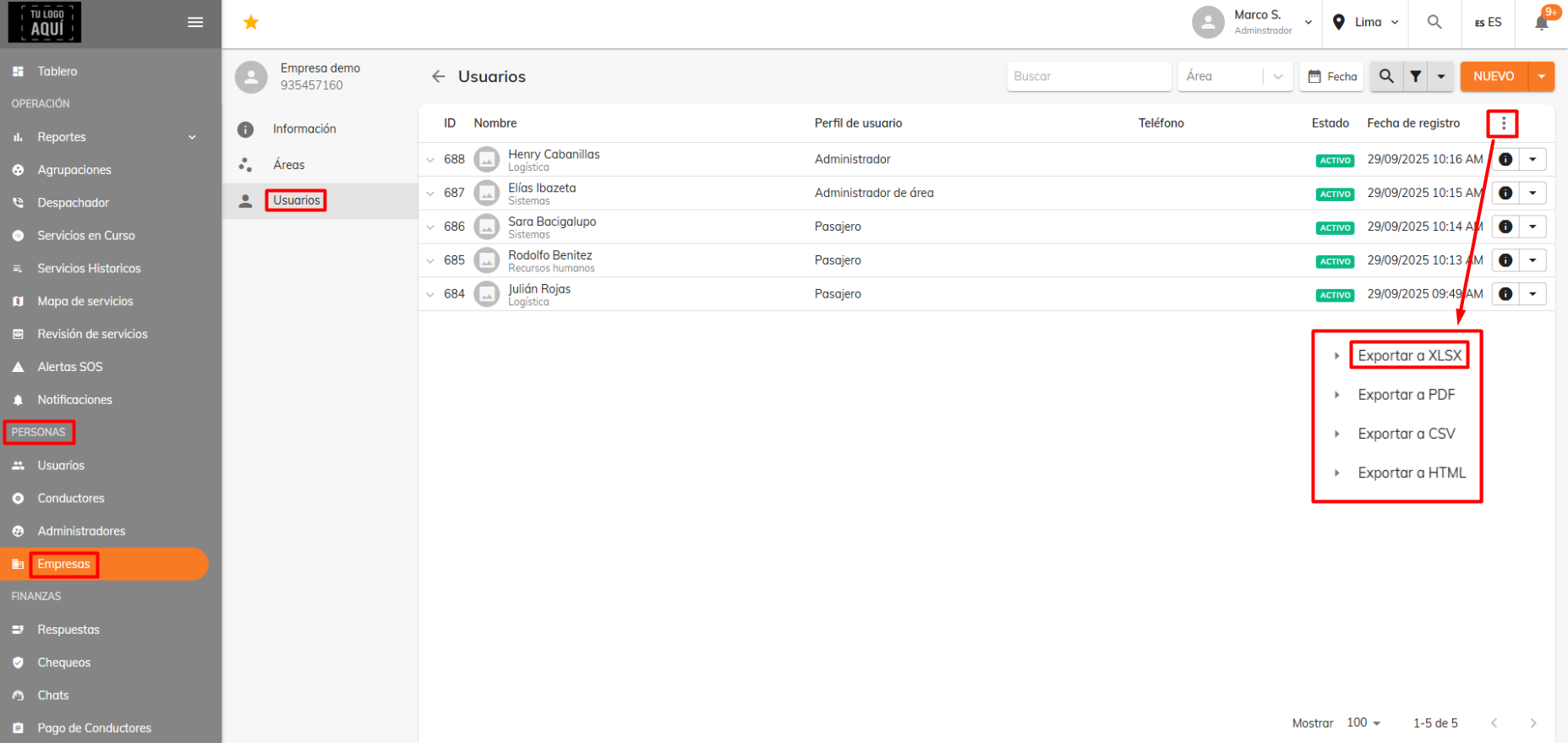Open dropdown arrow beside filter icon
The height and width of the screenshot is (743, 1568).
pos(1441,76)
